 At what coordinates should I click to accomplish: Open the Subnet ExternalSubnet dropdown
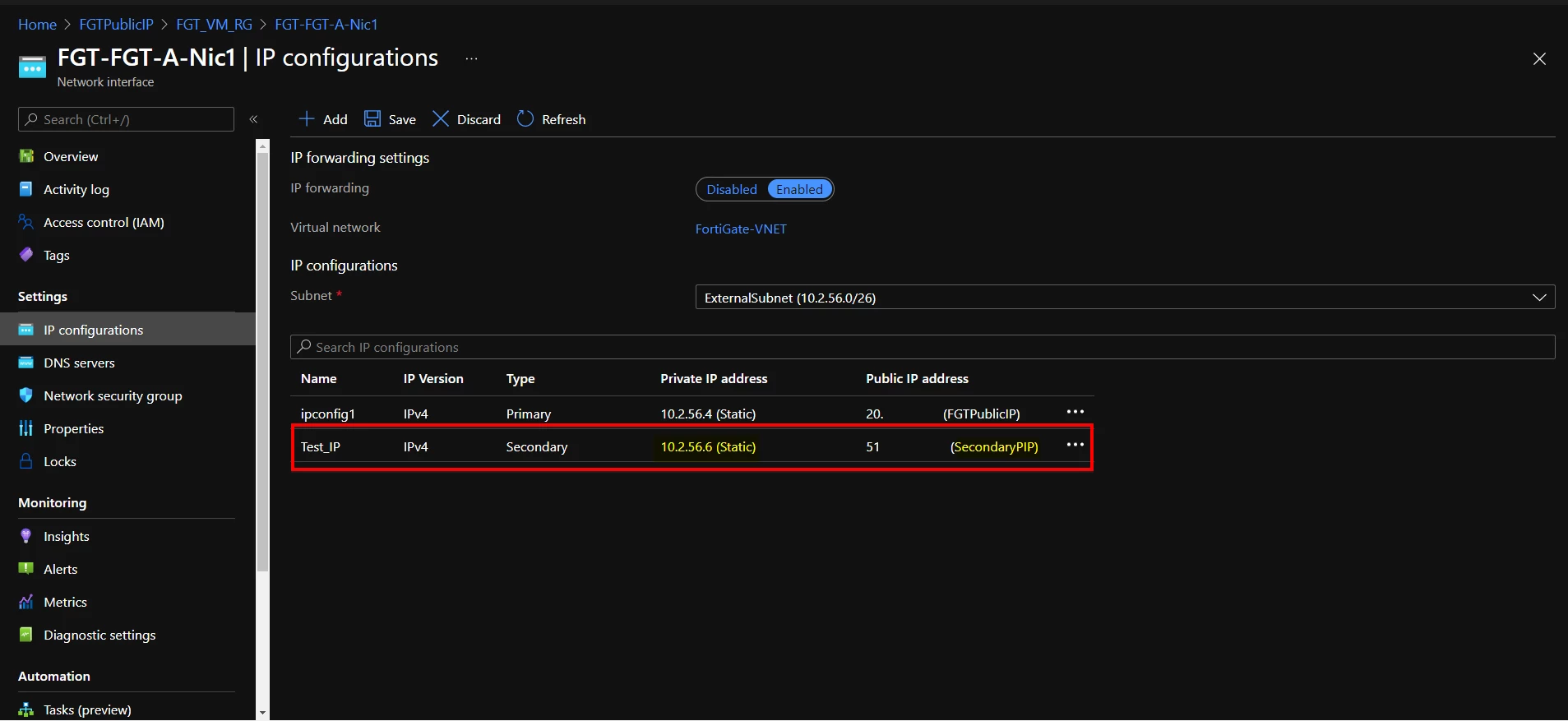(x=1125, y=298)
